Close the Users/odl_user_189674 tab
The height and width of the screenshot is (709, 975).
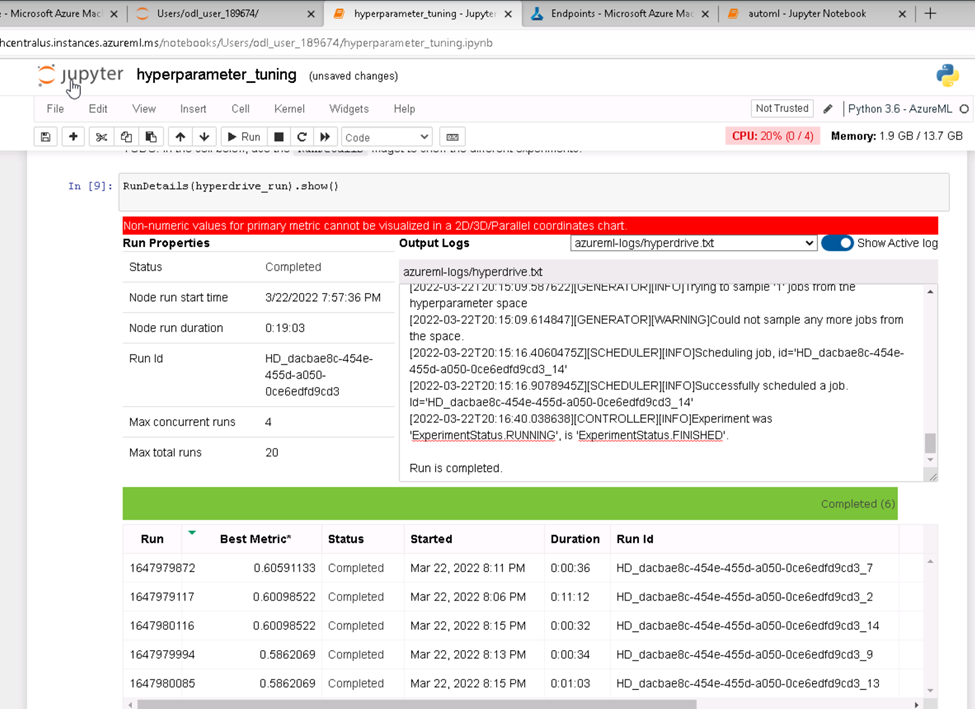click(x=311, y=14)
